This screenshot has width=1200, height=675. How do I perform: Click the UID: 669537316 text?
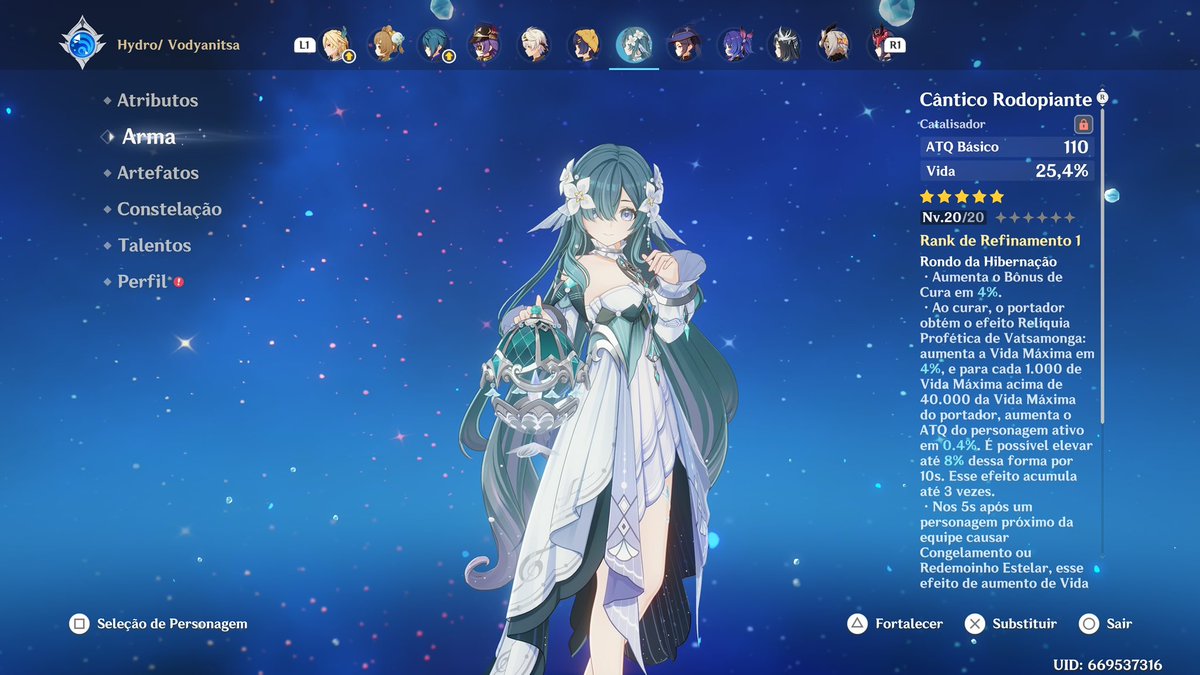(1107, 665)
